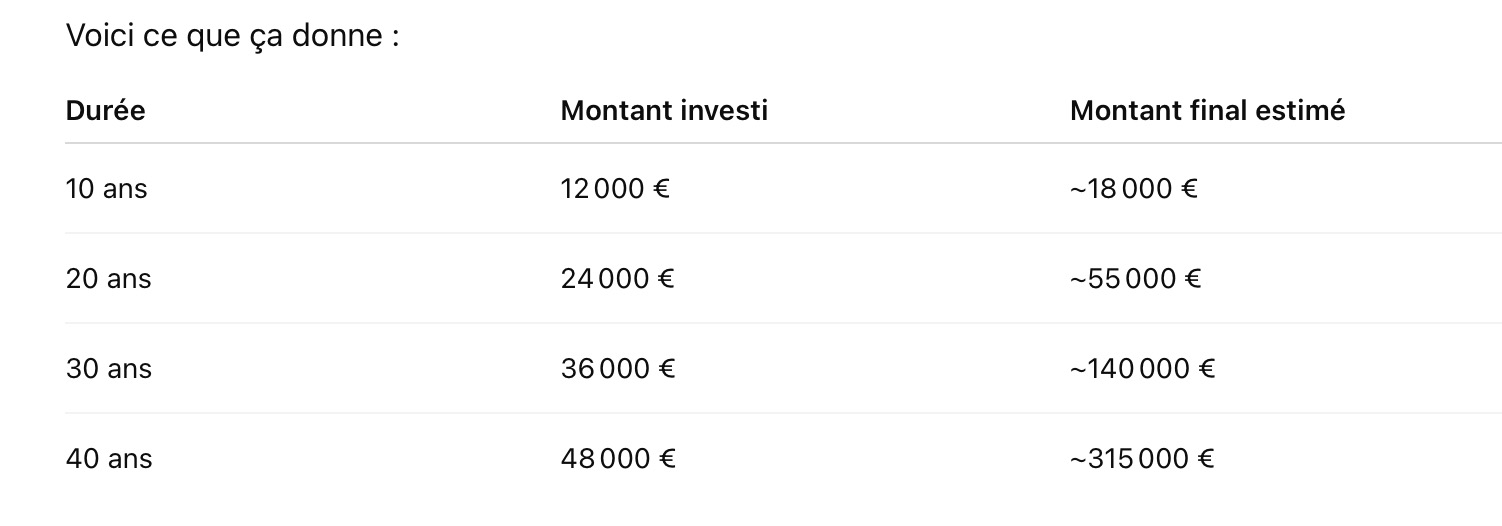Select the "30 ans" duration cell
The width and height of the screenshot is (1502, 526).
(x=108, y=368)
